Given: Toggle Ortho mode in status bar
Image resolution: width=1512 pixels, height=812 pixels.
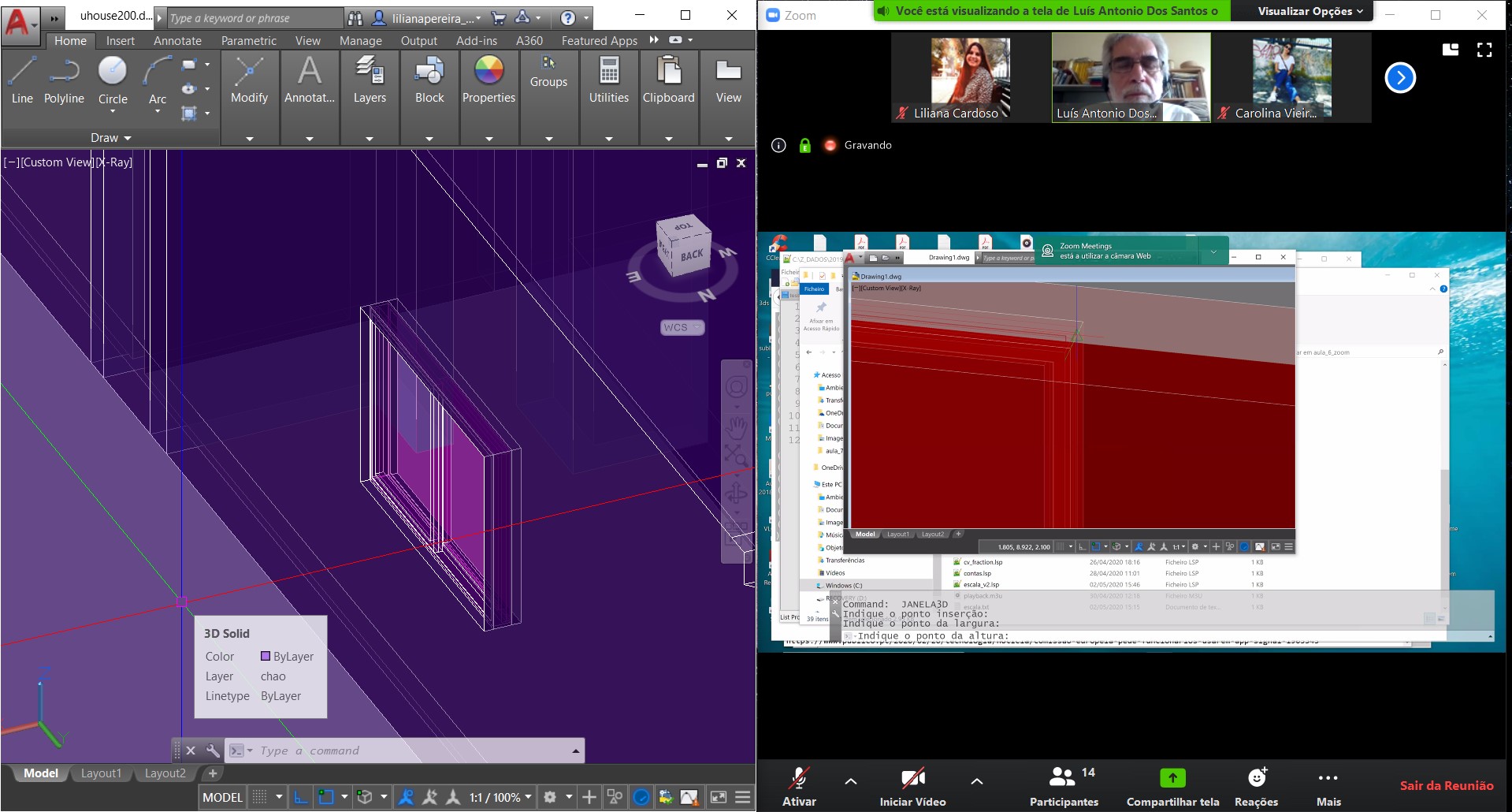Looking at the screenshot, I should coord(300,797).
